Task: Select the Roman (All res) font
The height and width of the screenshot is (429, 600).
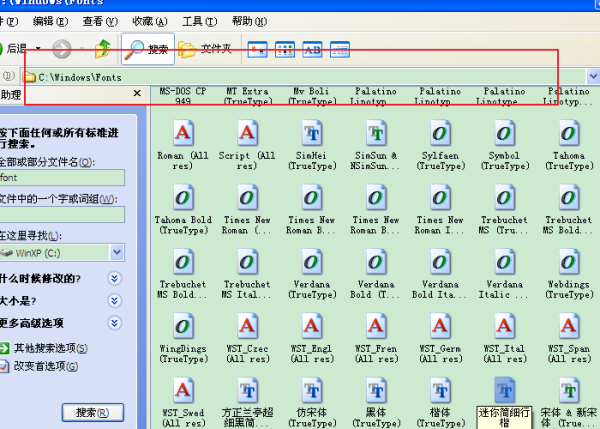Action: coord(183,145)
